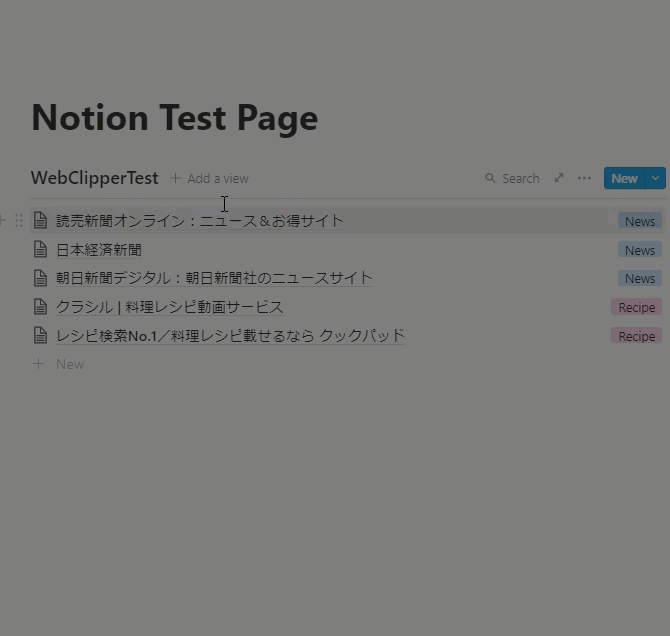670x636 pixels.
Task: Click Add a view
Action: tap(209, 178)
